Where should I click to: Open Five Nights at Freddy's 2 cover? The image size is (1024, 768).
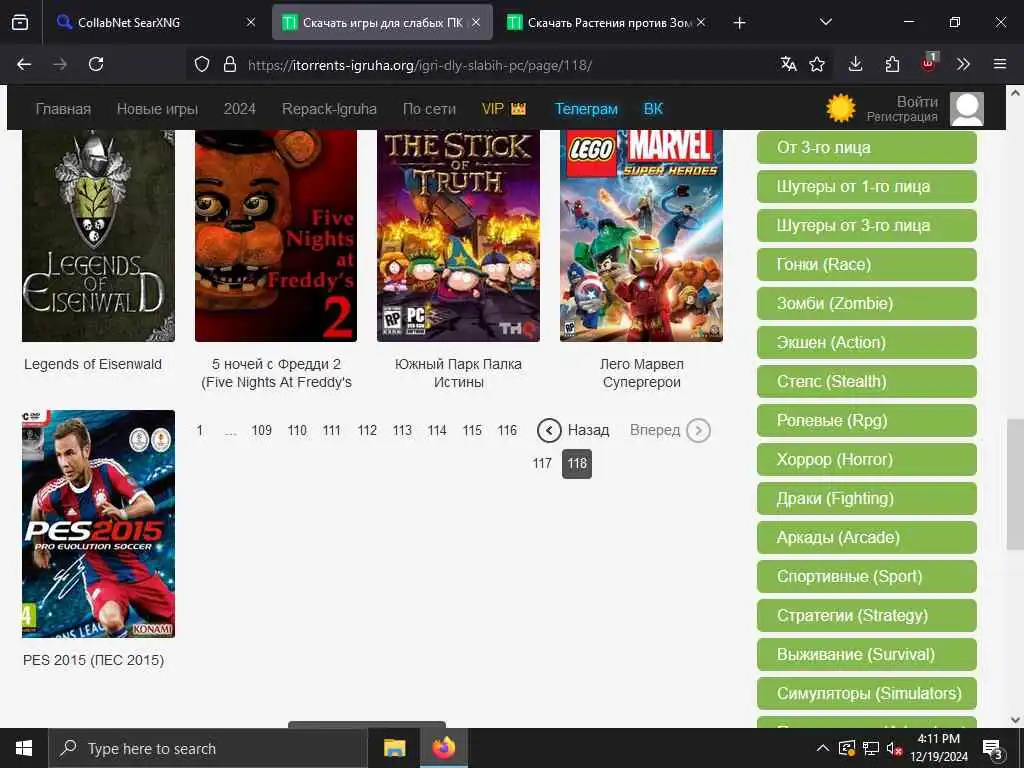pyautogui.click(x=276, y=235)
